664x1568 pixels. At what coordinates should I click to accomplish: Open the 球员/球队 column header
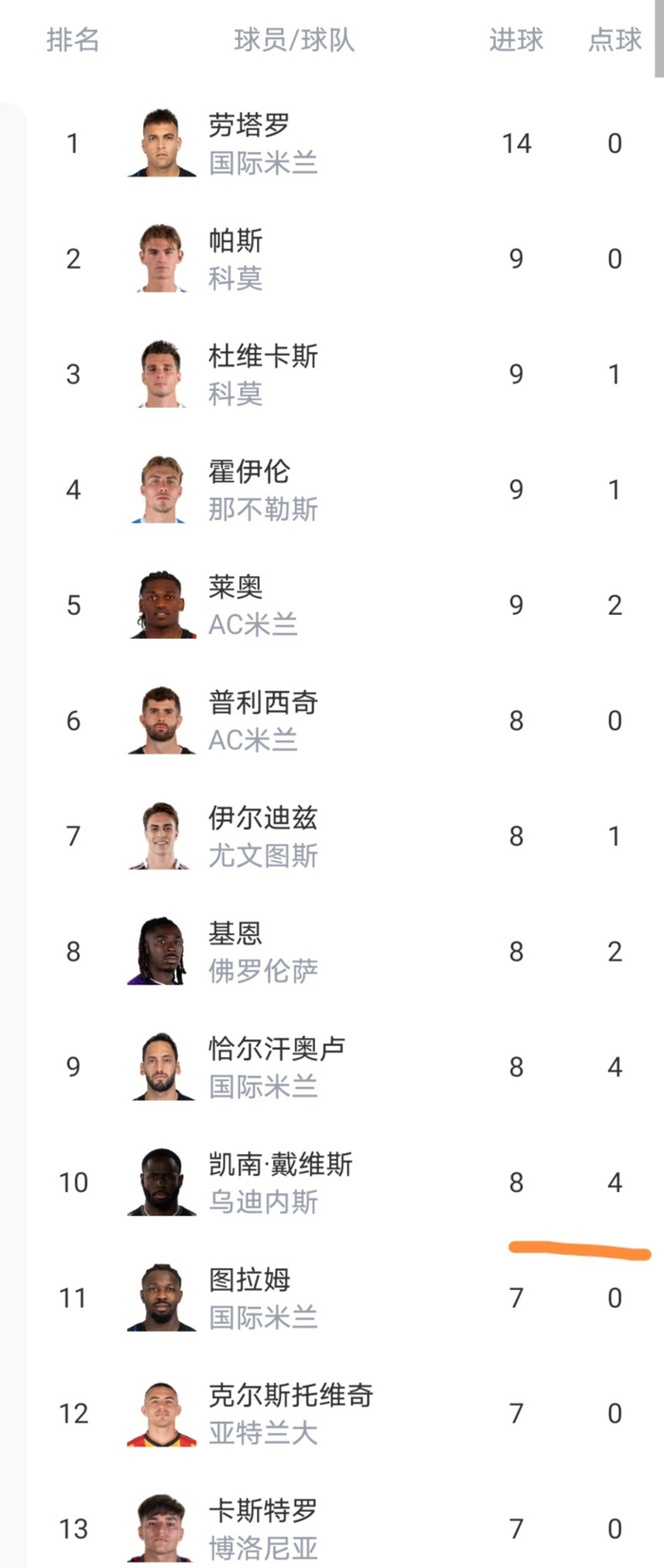point(294,40)
